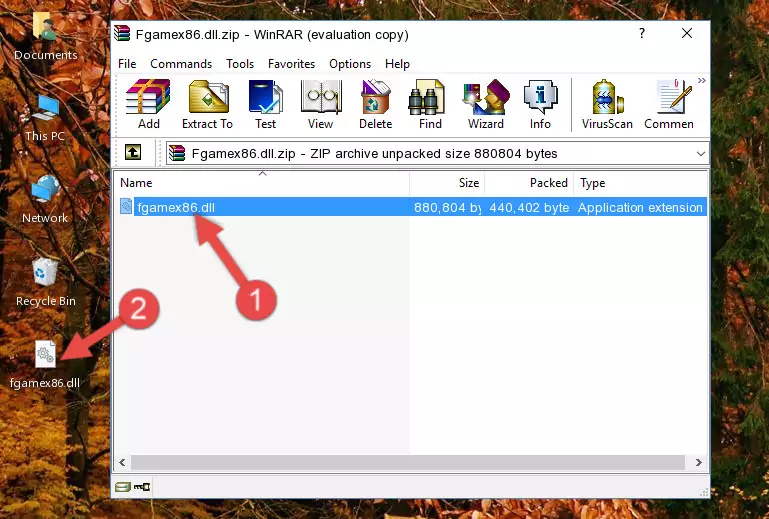This screenshot has height=519, width=769.
Task: Open the File menu
Action: point(127,64)
